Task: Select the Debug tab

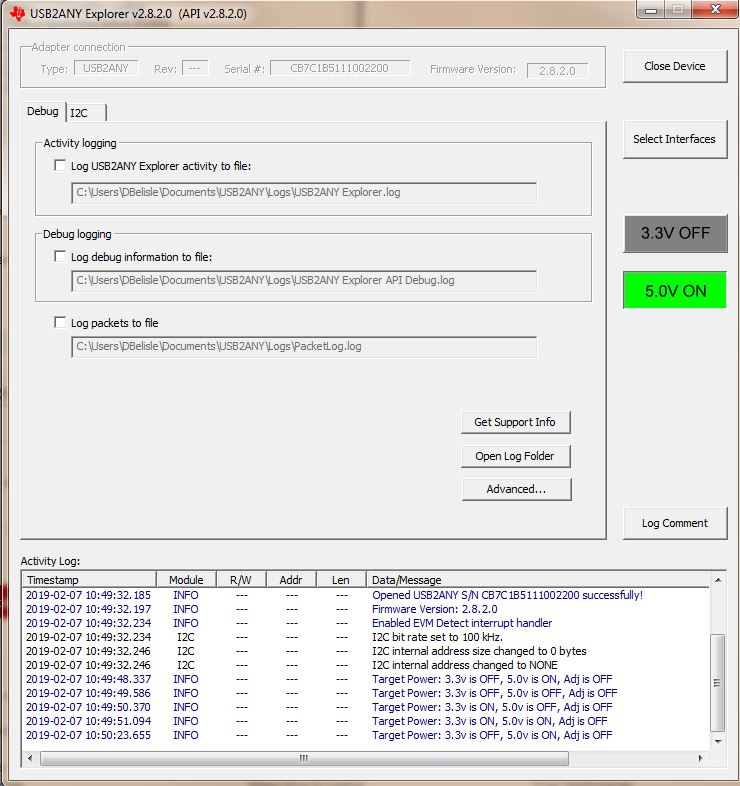Action: [x=43, y=111]
